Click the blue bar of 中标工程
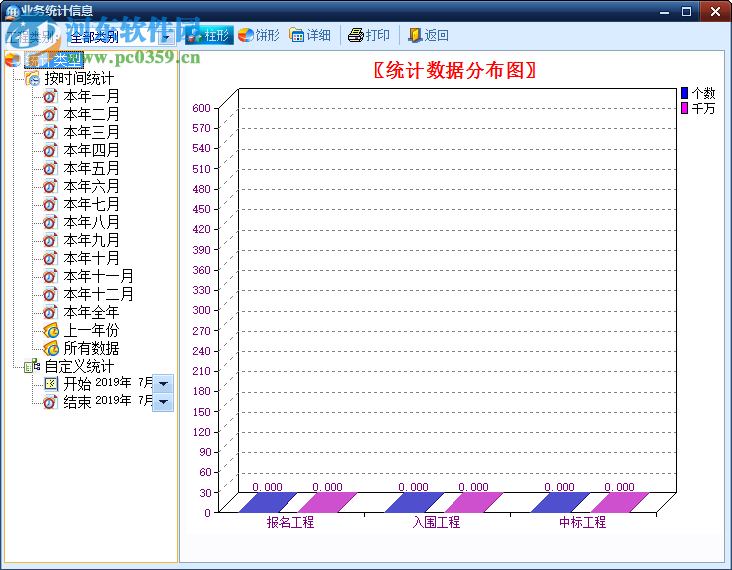732x570 pixels. pos(560,502)
